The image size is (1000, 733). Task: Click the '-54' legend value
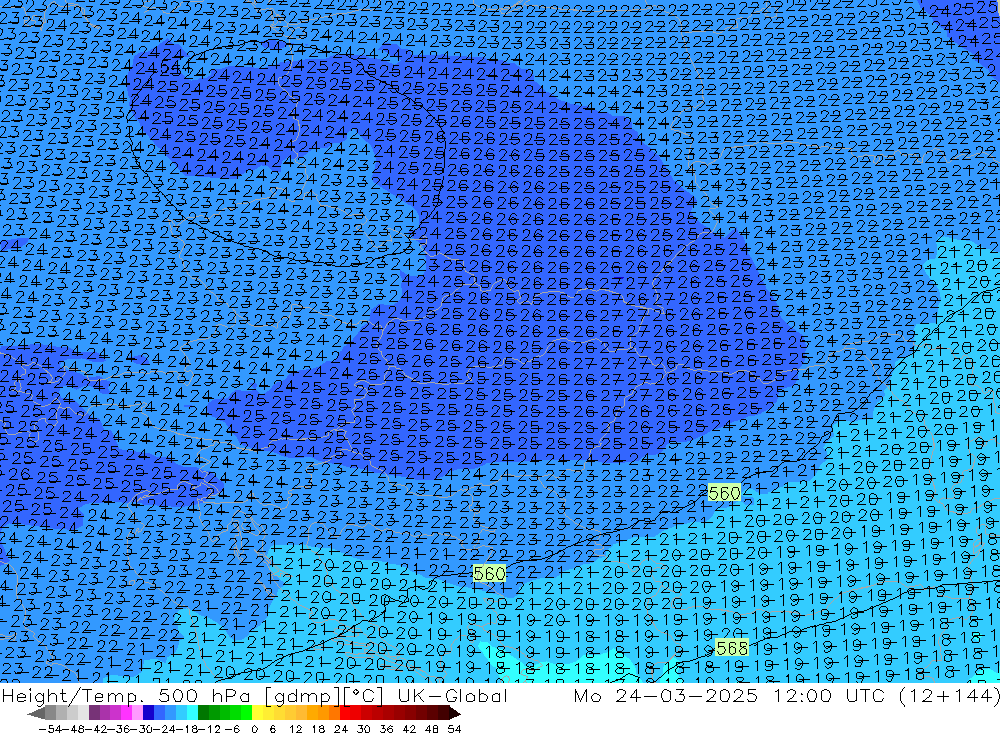(x=48, y=729)
